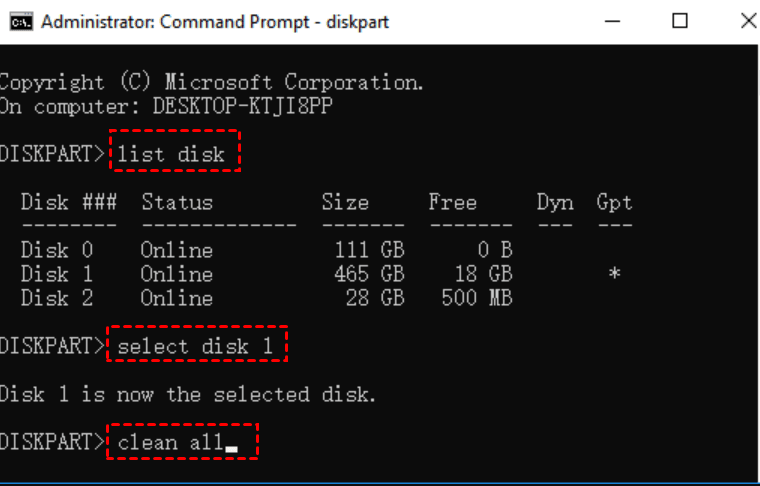This screenshot has width=760, height=486.
Task: Click the highlighted "select disk 1" command
Action: (x=197, y=347)
